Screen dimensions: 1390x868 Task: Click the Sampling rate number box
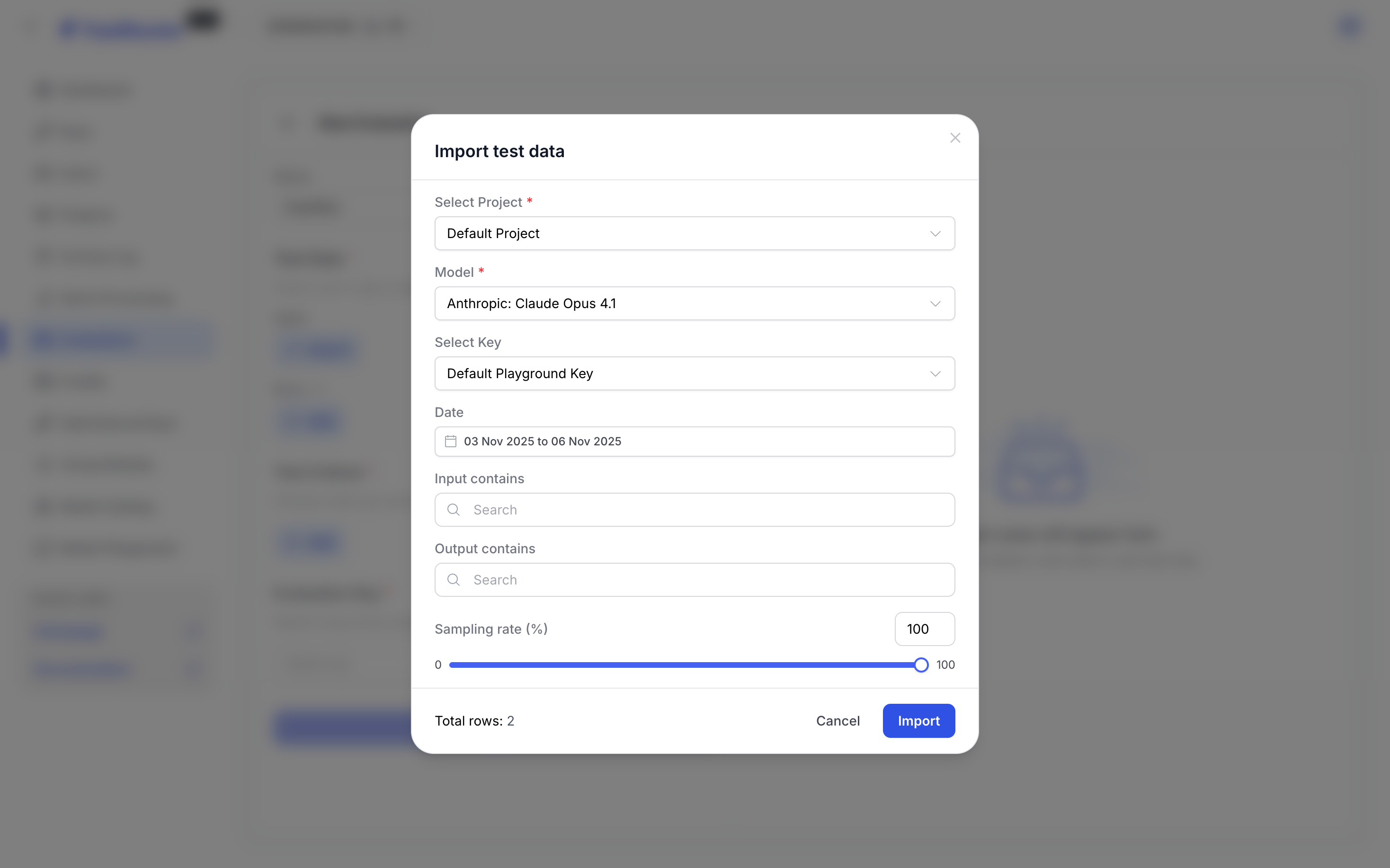point(924,629)
